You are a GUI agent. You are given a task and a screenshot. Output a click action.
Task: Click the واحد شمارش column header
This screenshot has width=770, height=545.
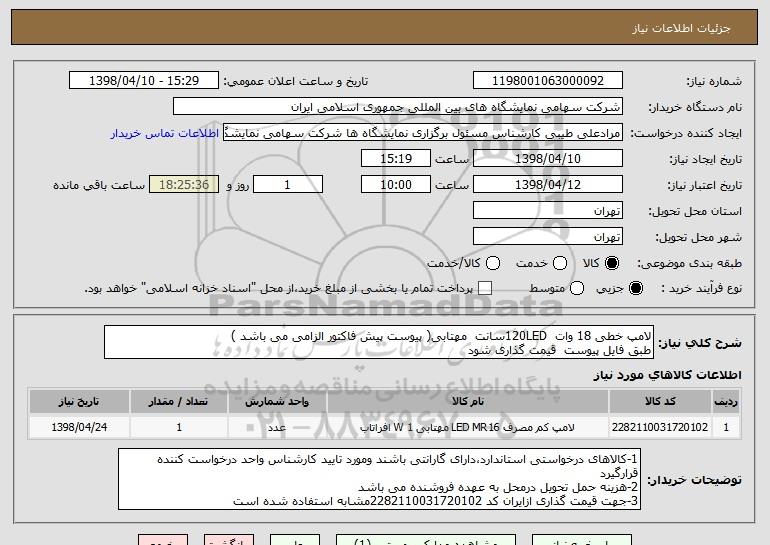pos(277,402)
